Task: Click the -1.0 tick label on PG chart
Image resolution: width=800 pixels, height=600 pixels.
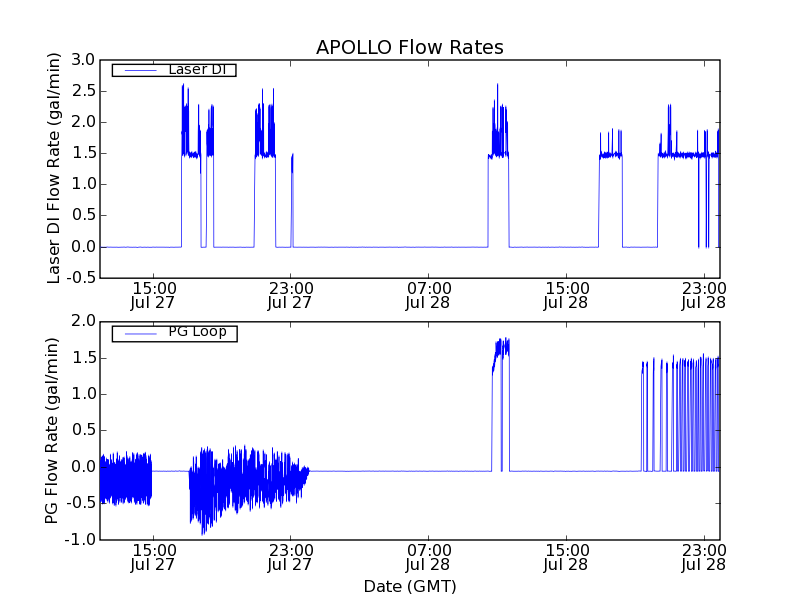Action: click(80, 540)
